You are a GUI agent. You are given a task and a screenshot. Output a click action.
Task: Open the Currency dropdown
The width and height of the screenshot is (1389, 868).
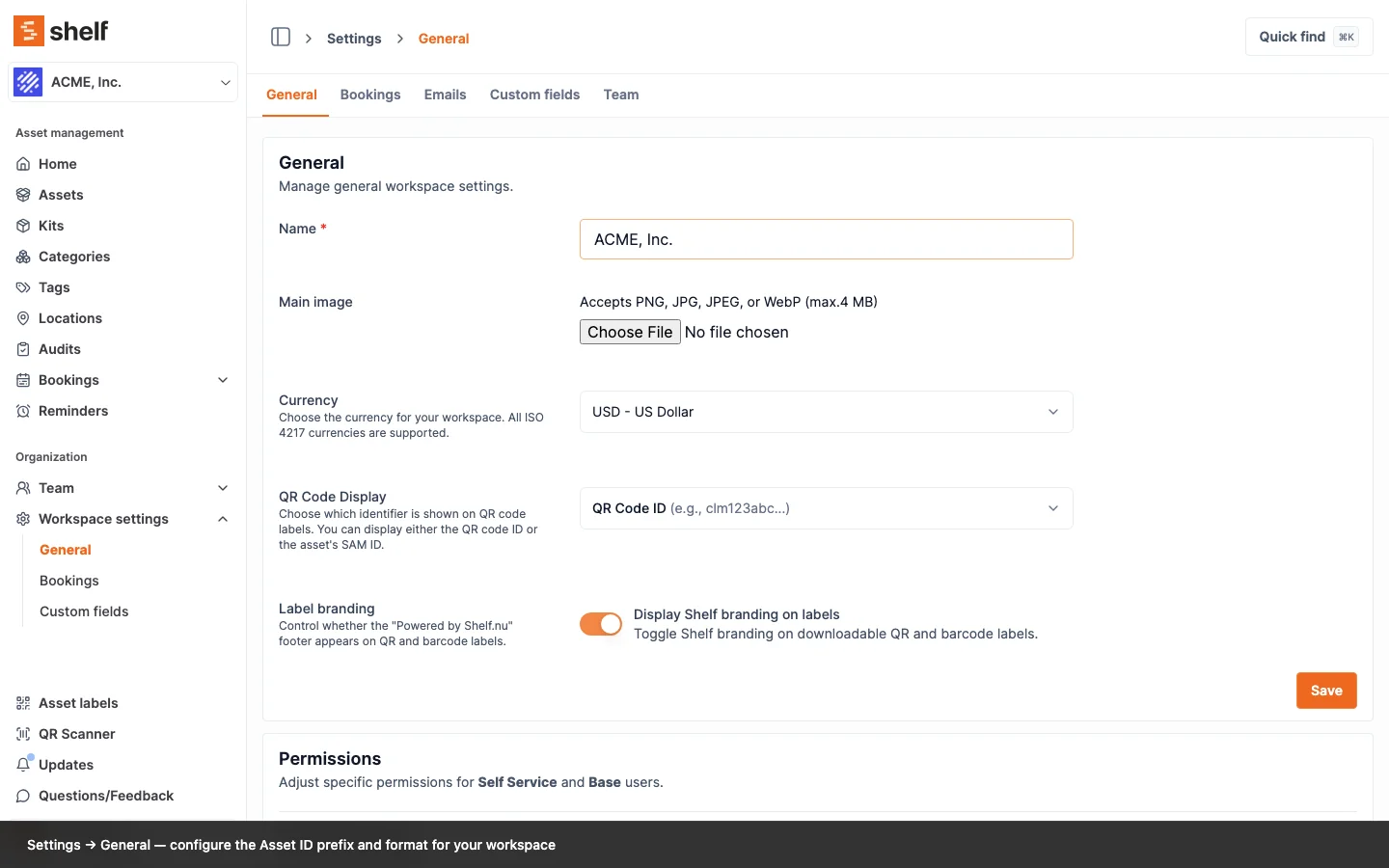[826, 412]
